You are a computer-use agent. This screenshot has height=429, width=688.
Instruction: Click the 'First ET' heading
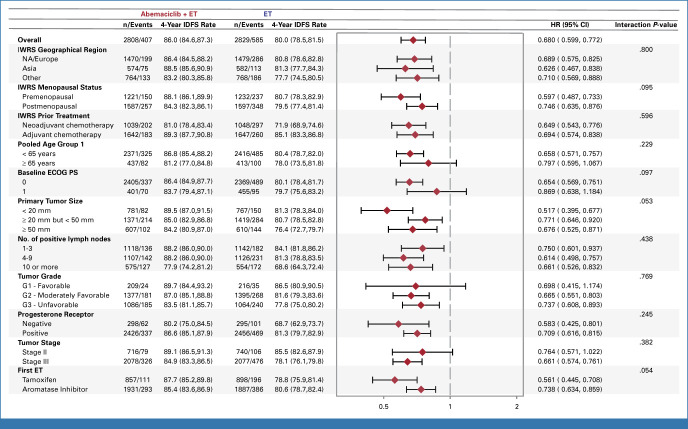tap(30, 371)
